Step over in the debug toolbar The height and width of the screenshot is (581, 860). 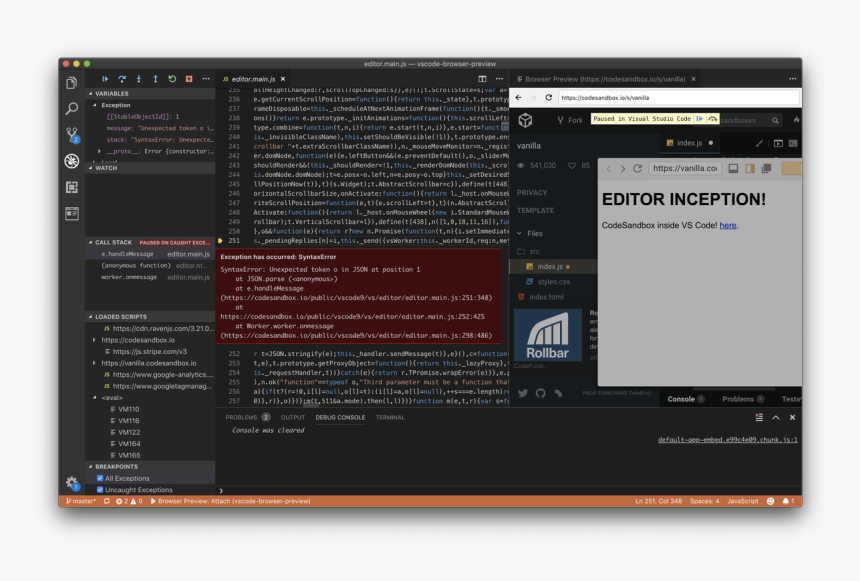[122, 79]
